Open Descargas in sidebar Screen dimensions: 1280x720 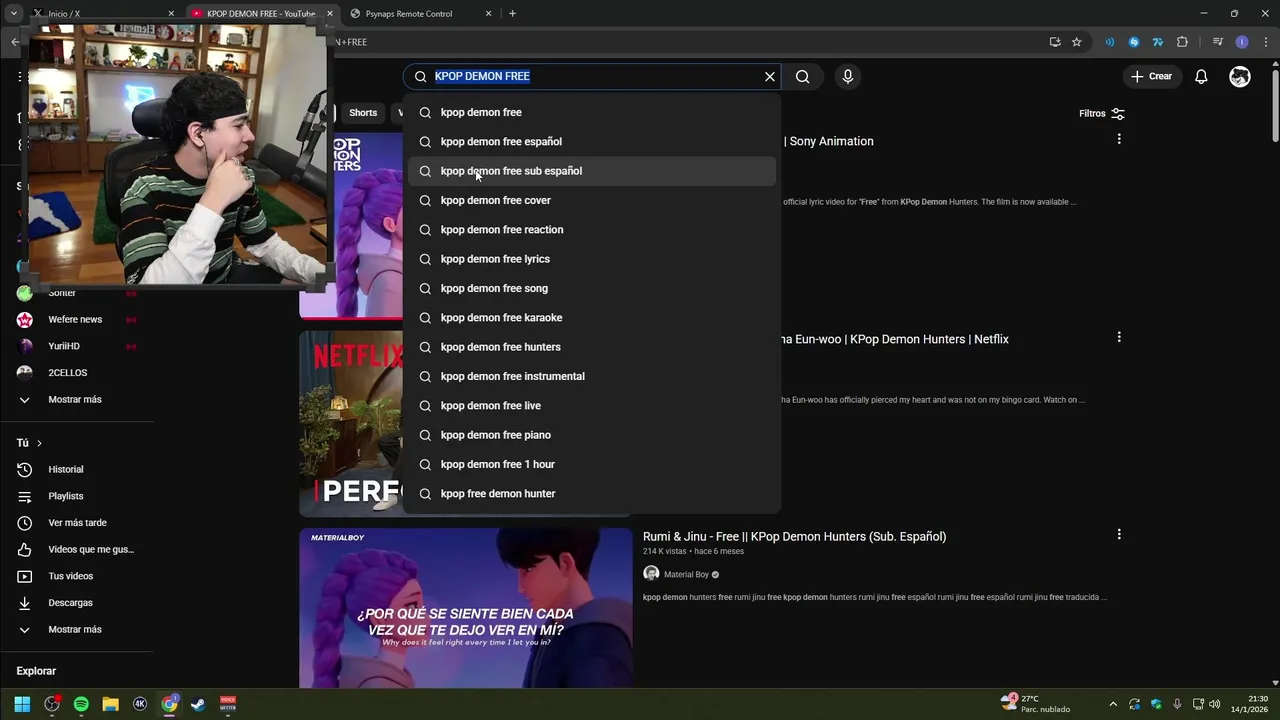[70, 603]
